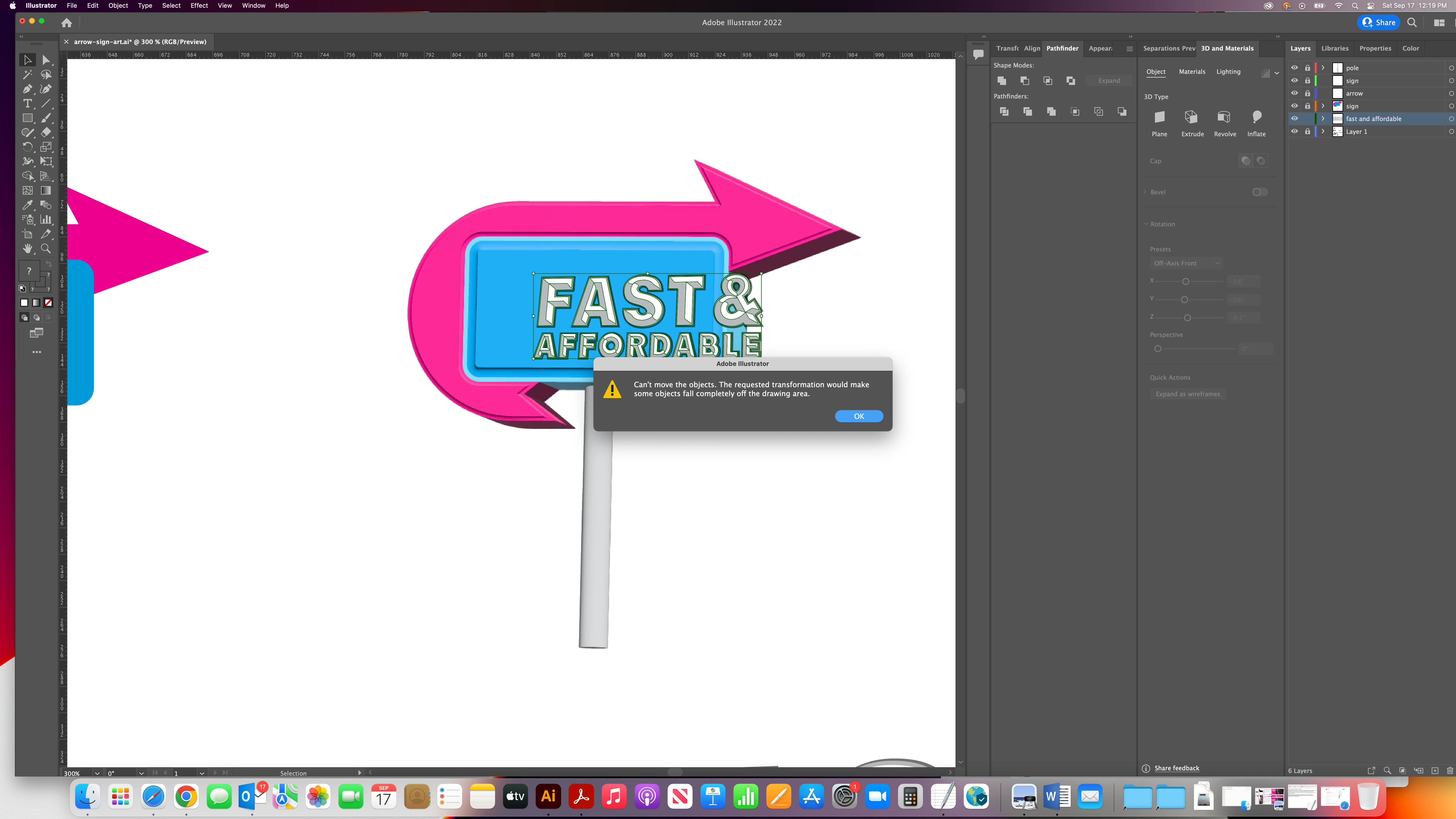Open Illustrator Home screen icon
The width and height of the screenshot is (1456, 819).
pyautogui.click(x=67, y=23)
